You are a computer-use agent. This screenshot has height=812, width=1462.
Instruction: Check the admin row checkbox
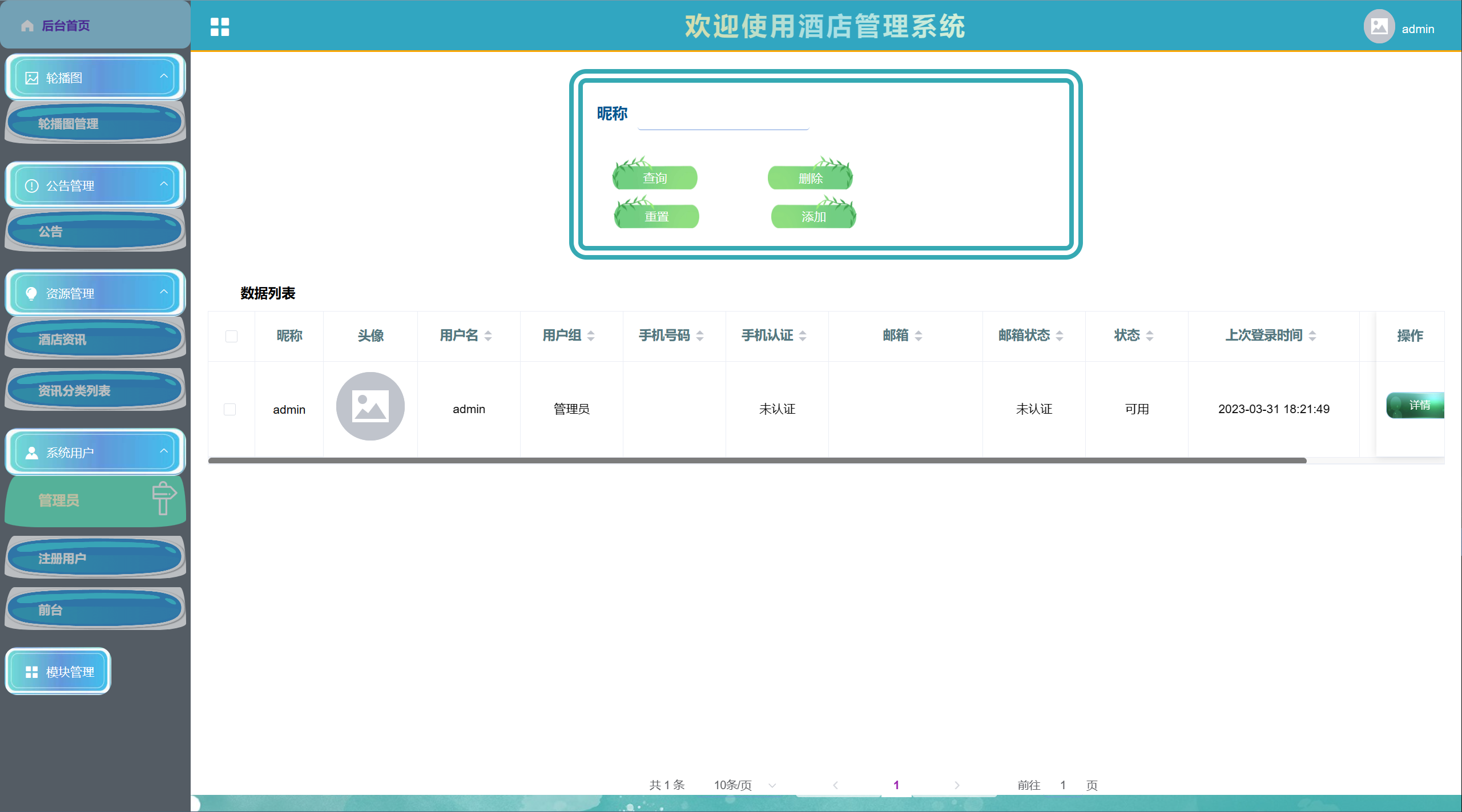(x=230, y=410)
